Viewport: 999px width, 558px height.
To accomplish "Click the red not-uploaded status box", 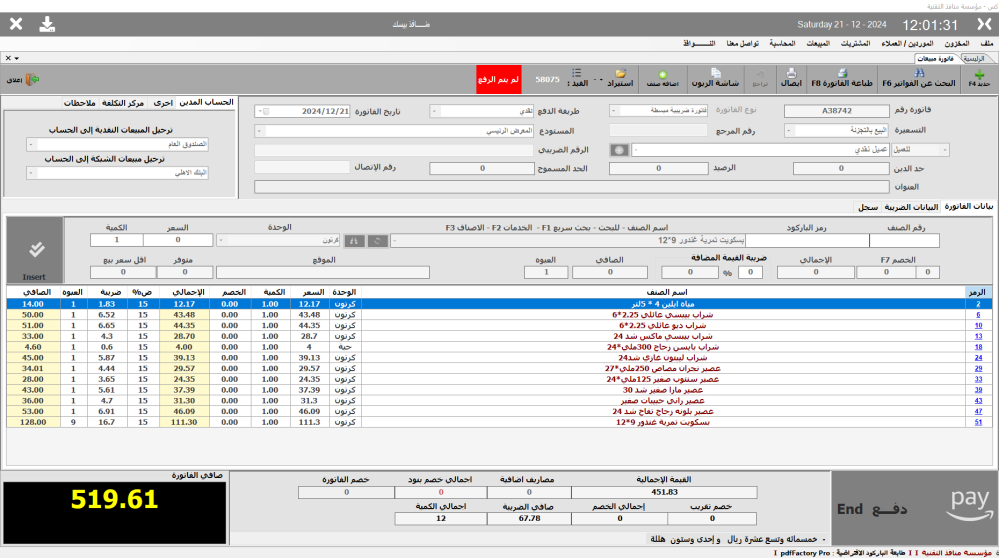I will point(500,78).
